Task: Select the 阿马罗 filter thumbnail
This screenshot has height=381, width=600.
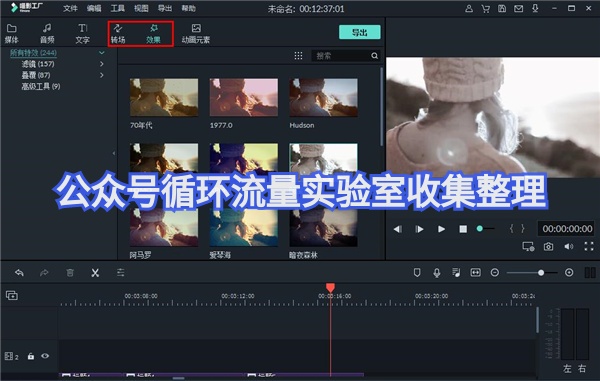Action: point(164,228)
